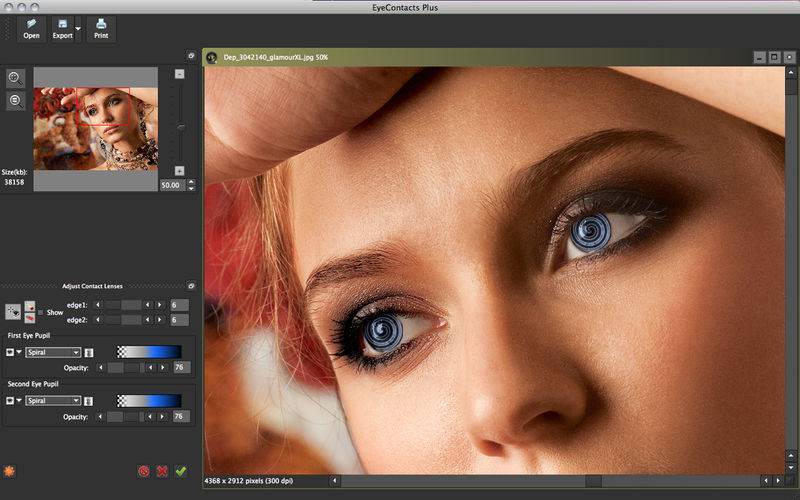The height and width of the screenshot is (500, 800).
Task: Click the lower red lens icon beside Show
Action: (30, 318)
